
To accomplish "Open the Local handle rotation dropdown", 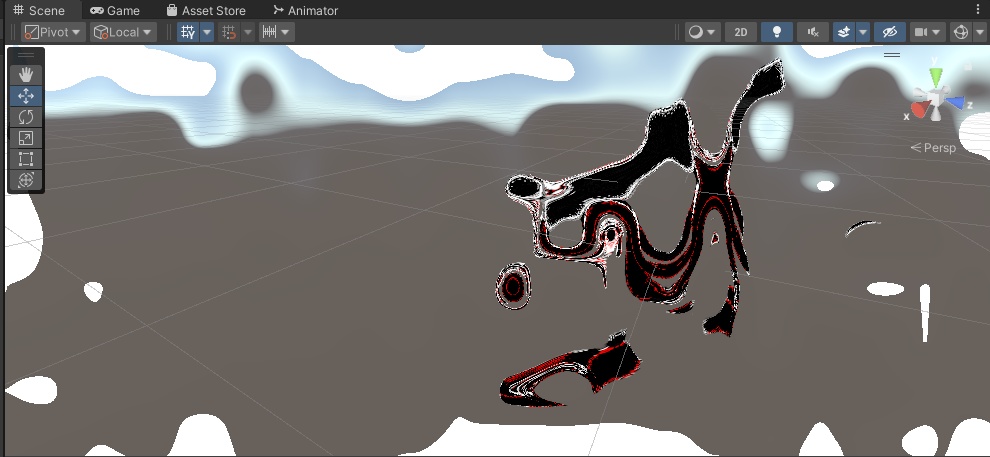I will coord(123,32).
